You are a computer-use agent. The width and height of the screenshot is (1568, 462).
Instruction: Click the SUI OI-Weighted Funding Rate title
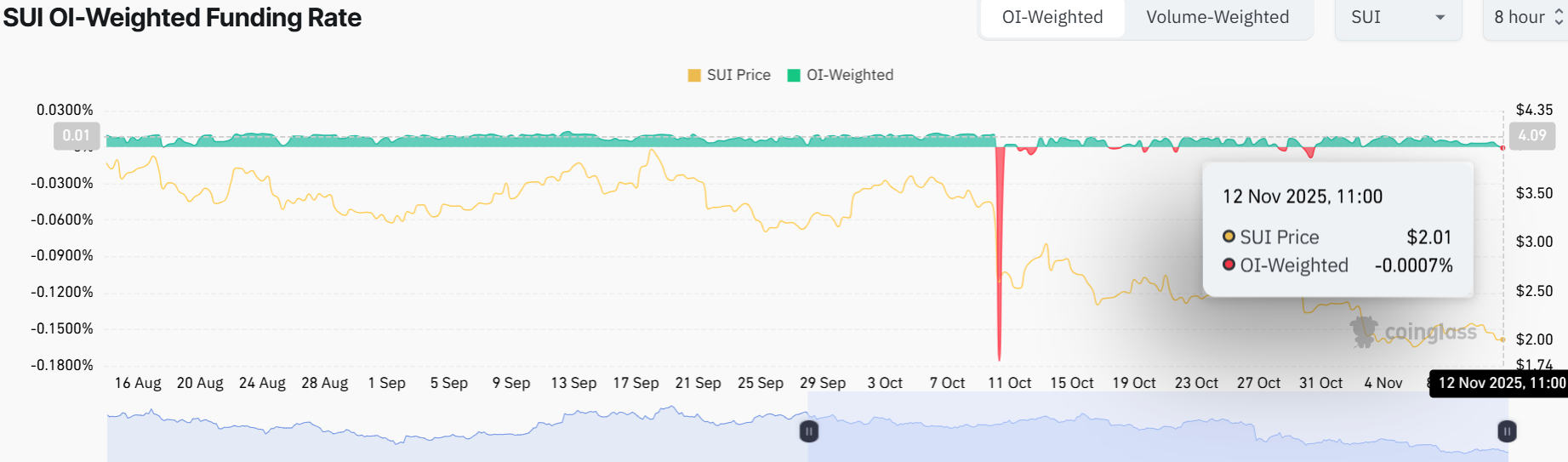(x=182, y=18)
